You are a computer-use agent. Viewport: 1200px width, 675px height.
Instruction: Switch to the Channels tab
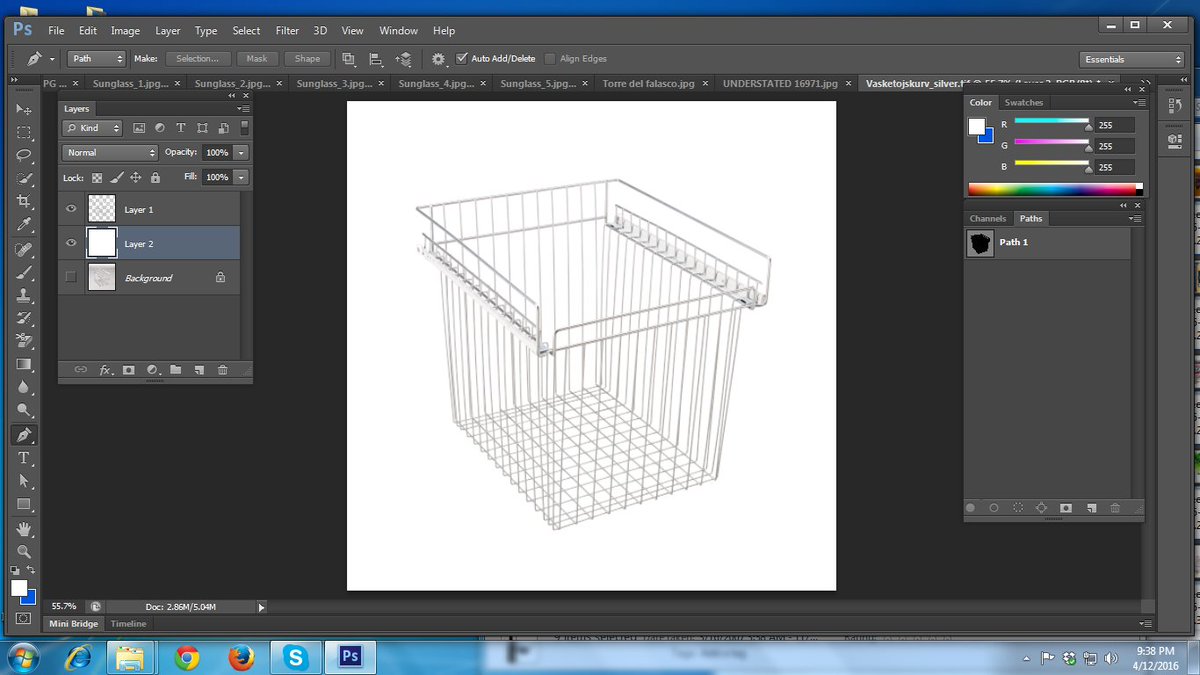988,218
